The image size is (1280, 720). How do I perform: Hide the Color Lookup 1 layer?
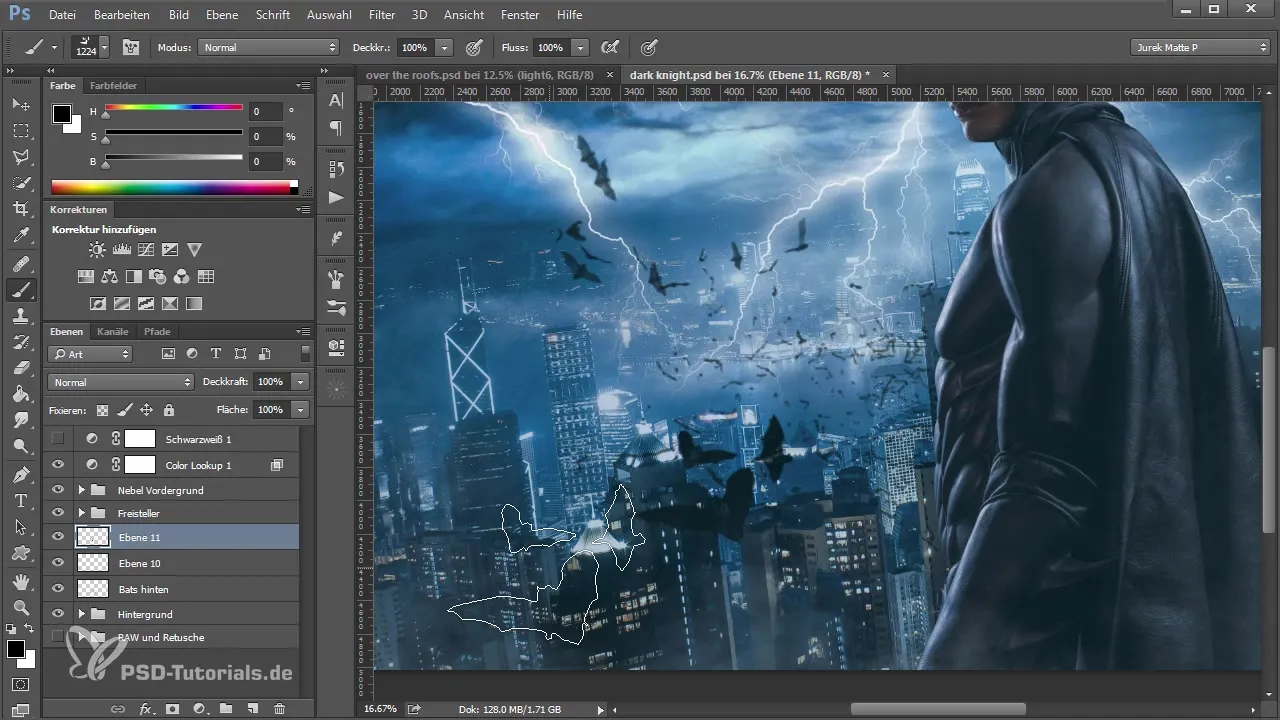[x=58, y=465]
